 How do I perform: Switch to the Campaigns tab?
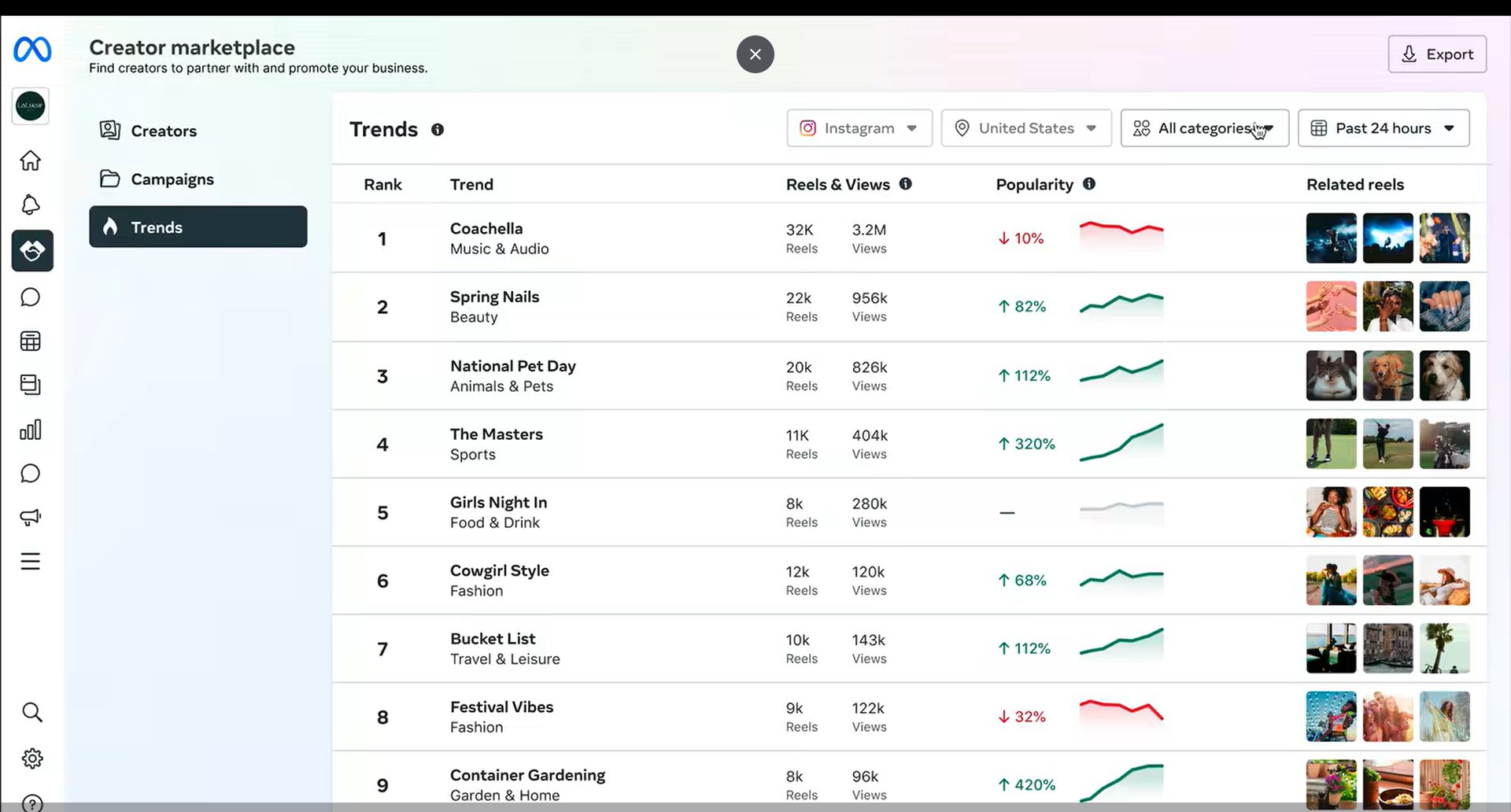pos(198,179)
